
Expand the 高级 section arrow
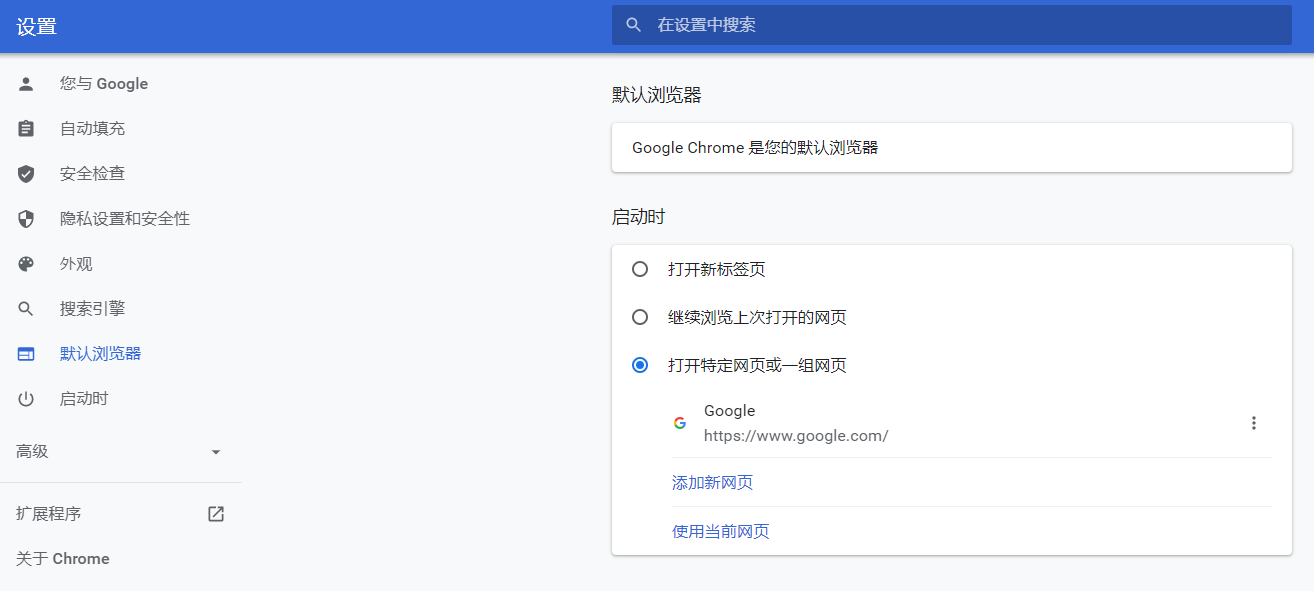216,452
